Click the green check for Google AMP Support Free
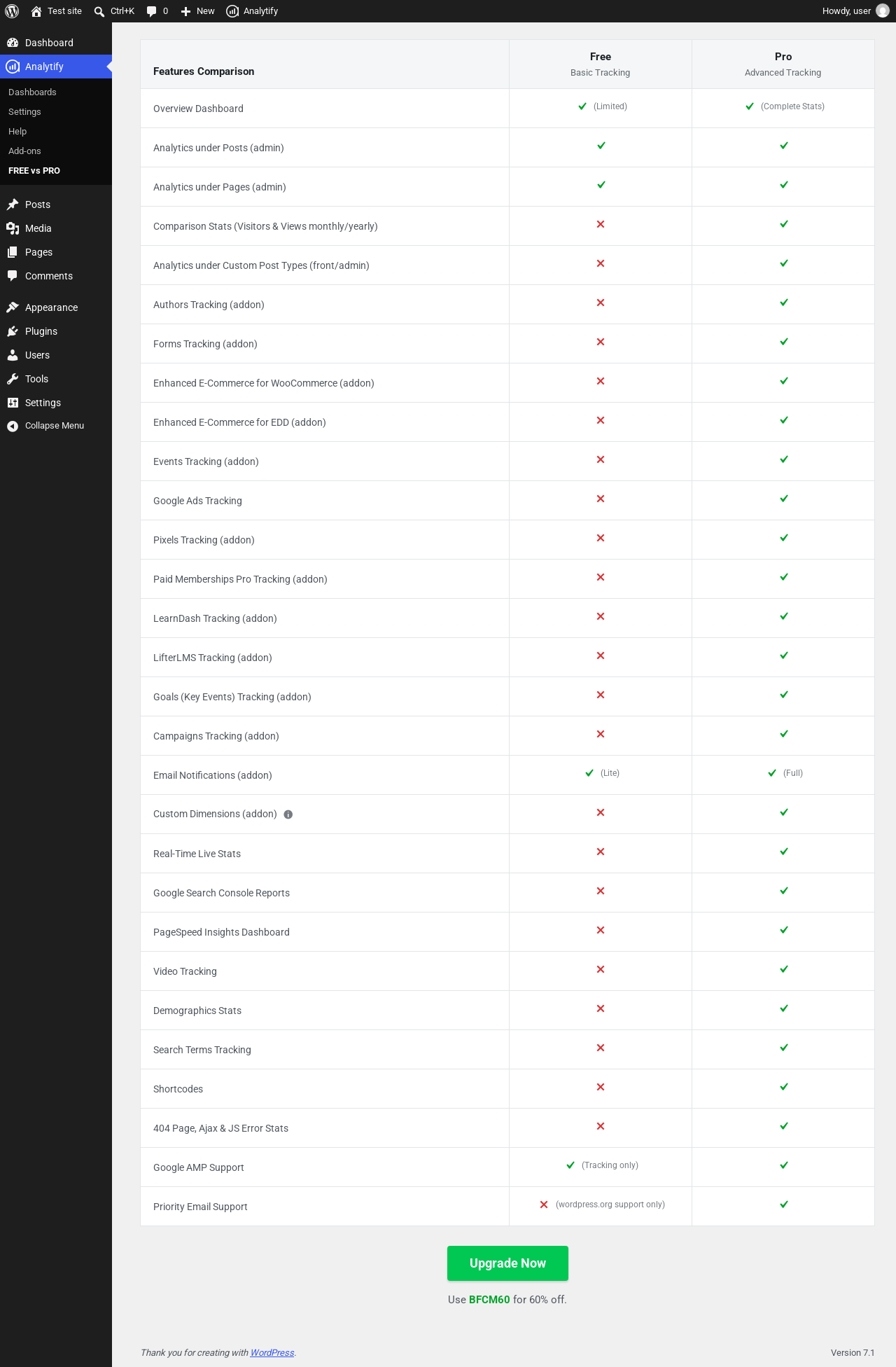The width and height of the screenshot is (896, 1367). click(570, 1165)
